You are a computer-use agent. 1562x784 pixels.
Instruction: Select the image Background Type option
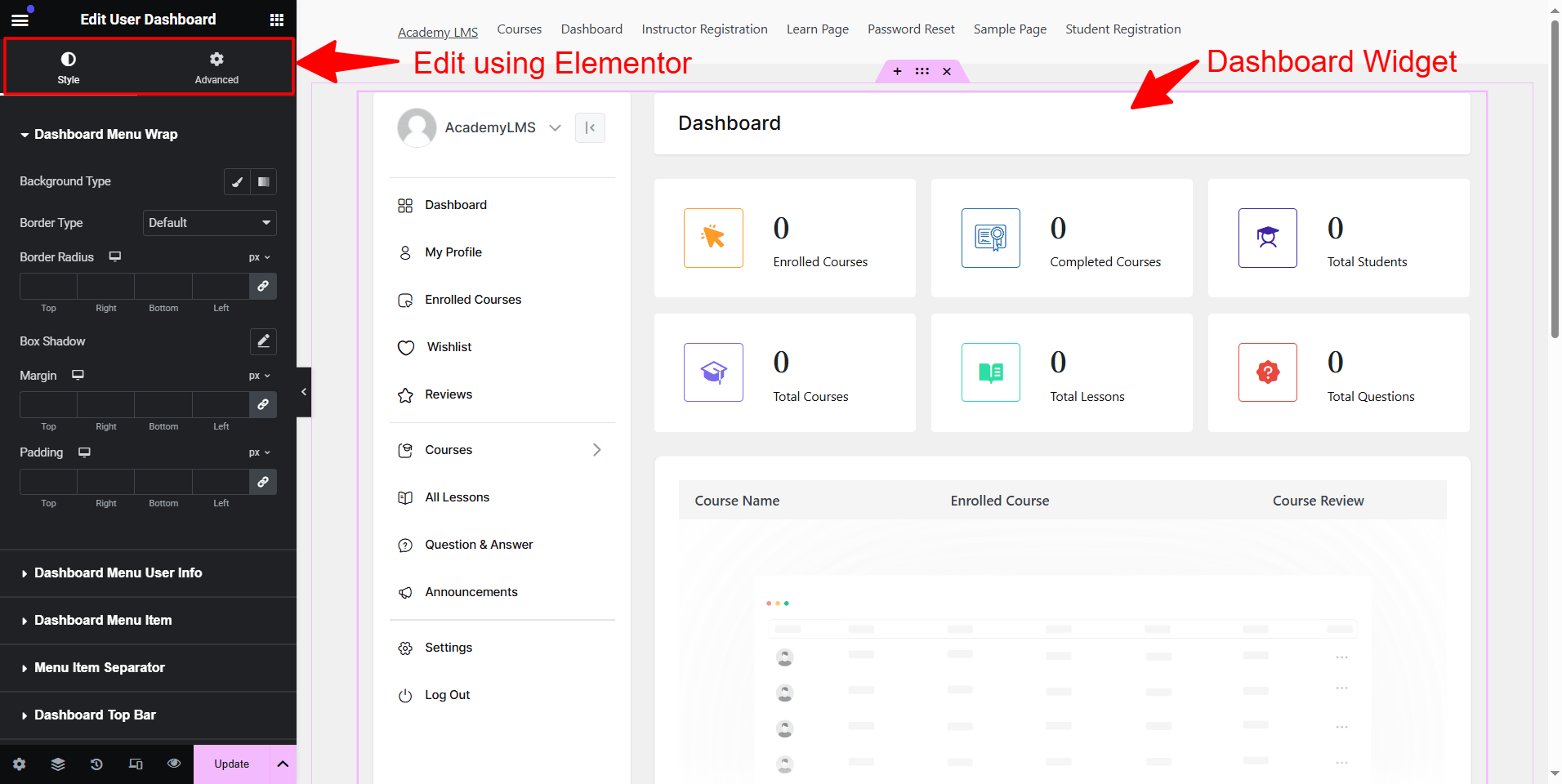pos(263,181)
